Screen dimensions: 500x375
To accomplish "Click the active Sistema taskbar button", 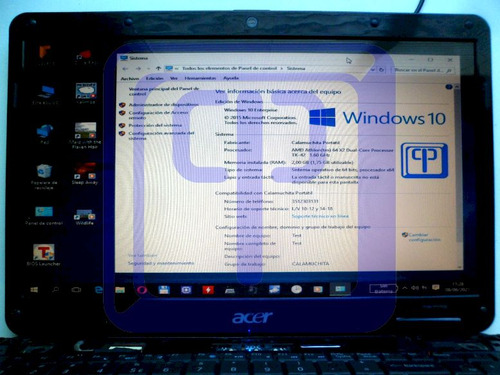I will point(340,289).
